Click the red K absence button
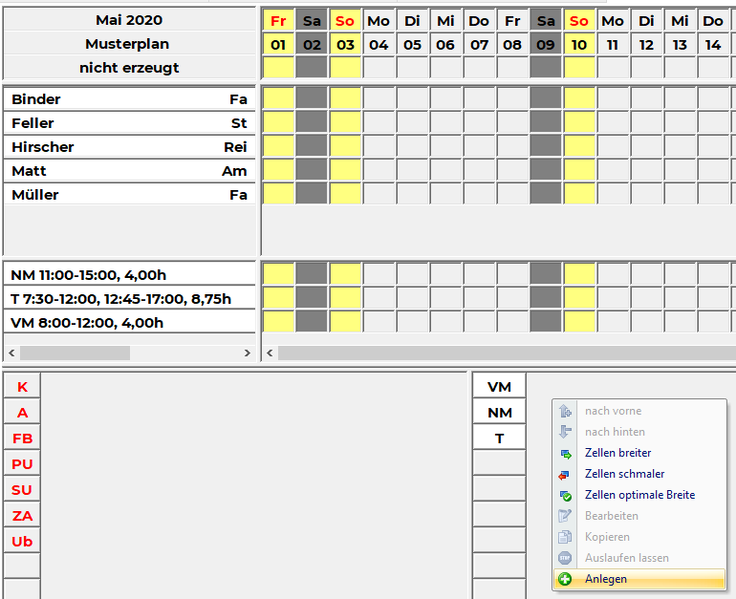 pyautogui.click(x=22, y=387)
